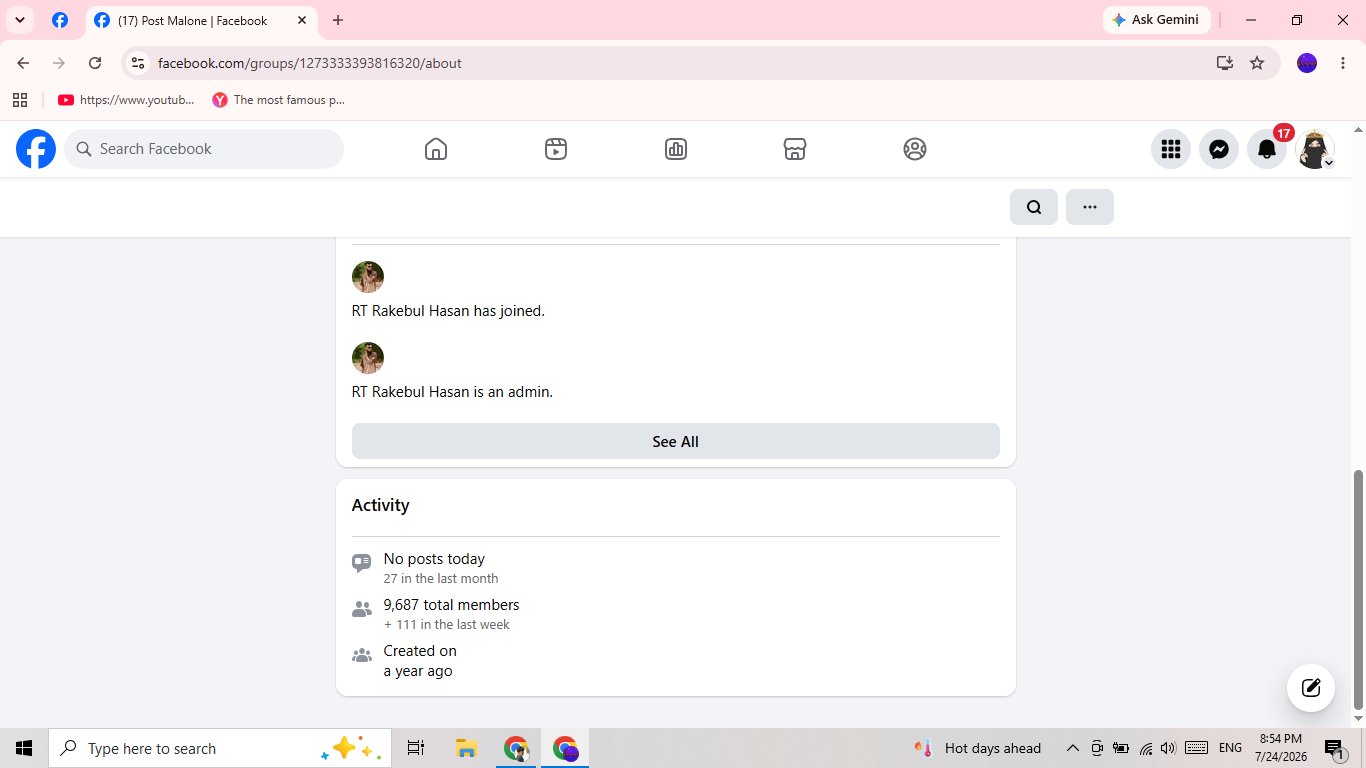The height and width of the screenshot is (768, 1366).
Task: Click the new message compose icon
Action: [x=1311, y=688]
